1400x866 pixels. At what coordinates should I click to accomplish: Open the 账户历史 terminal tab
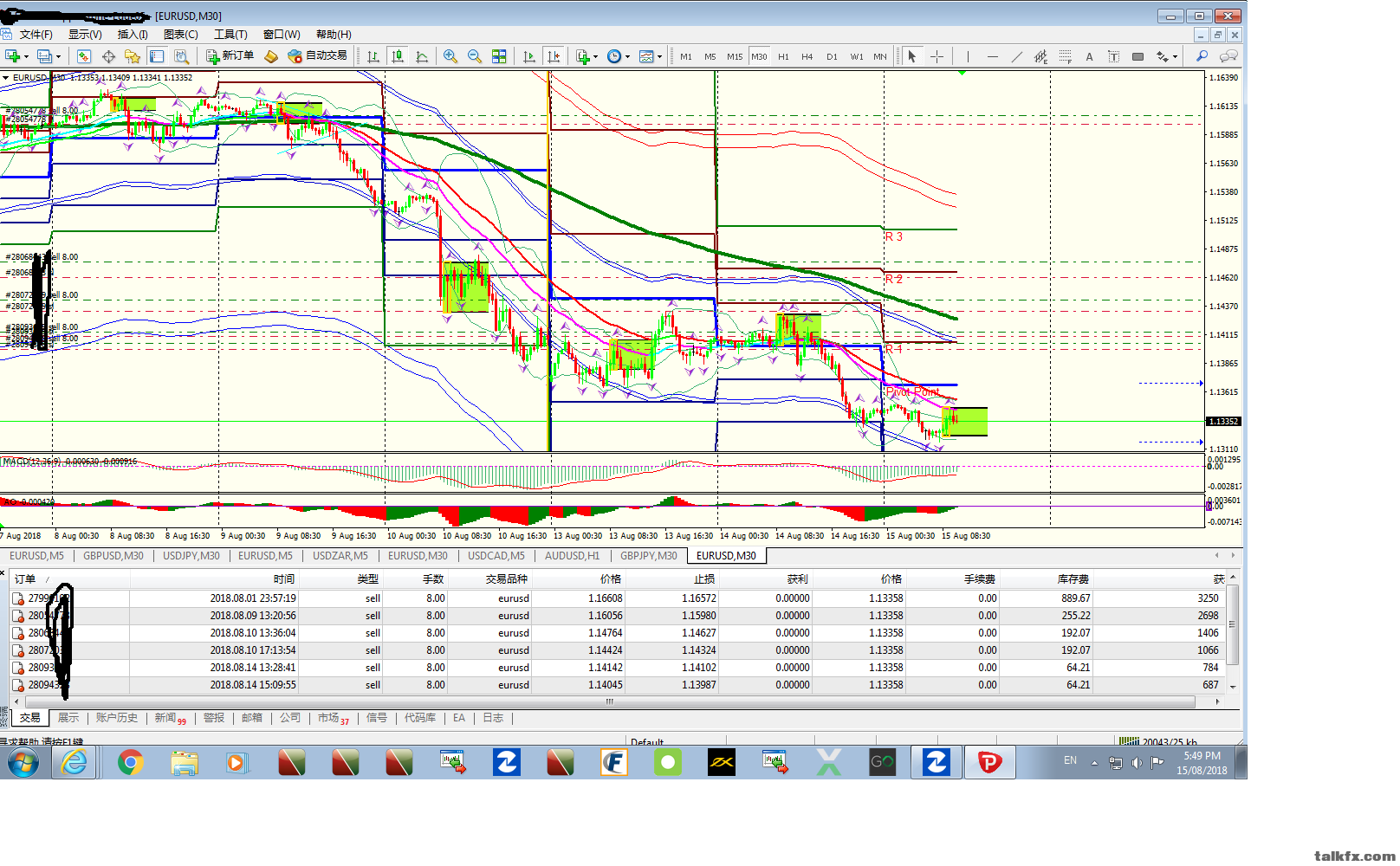(x=117, y=718)
